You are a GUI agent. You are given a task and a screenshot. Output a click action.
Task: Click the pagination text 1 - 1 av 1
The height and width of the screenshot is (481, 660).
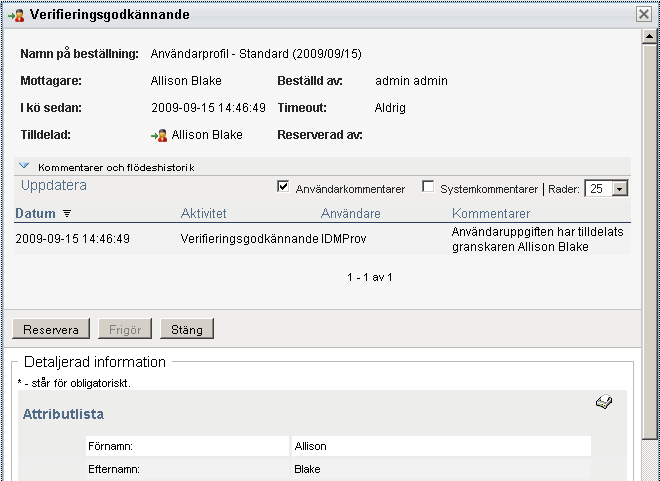370,277
